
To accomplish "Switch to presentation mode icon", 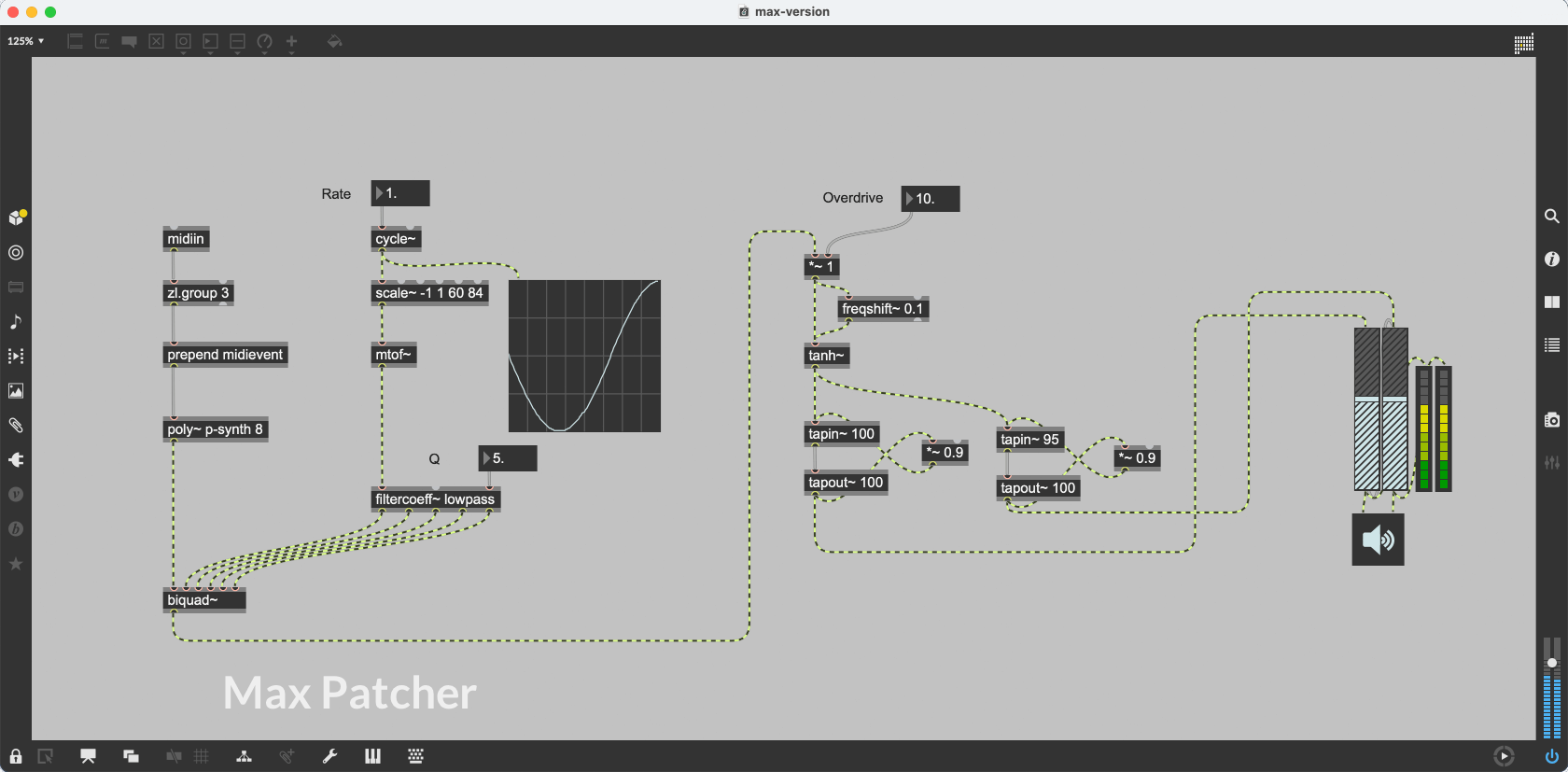I will pyautogui.click(x=88, y=756).
